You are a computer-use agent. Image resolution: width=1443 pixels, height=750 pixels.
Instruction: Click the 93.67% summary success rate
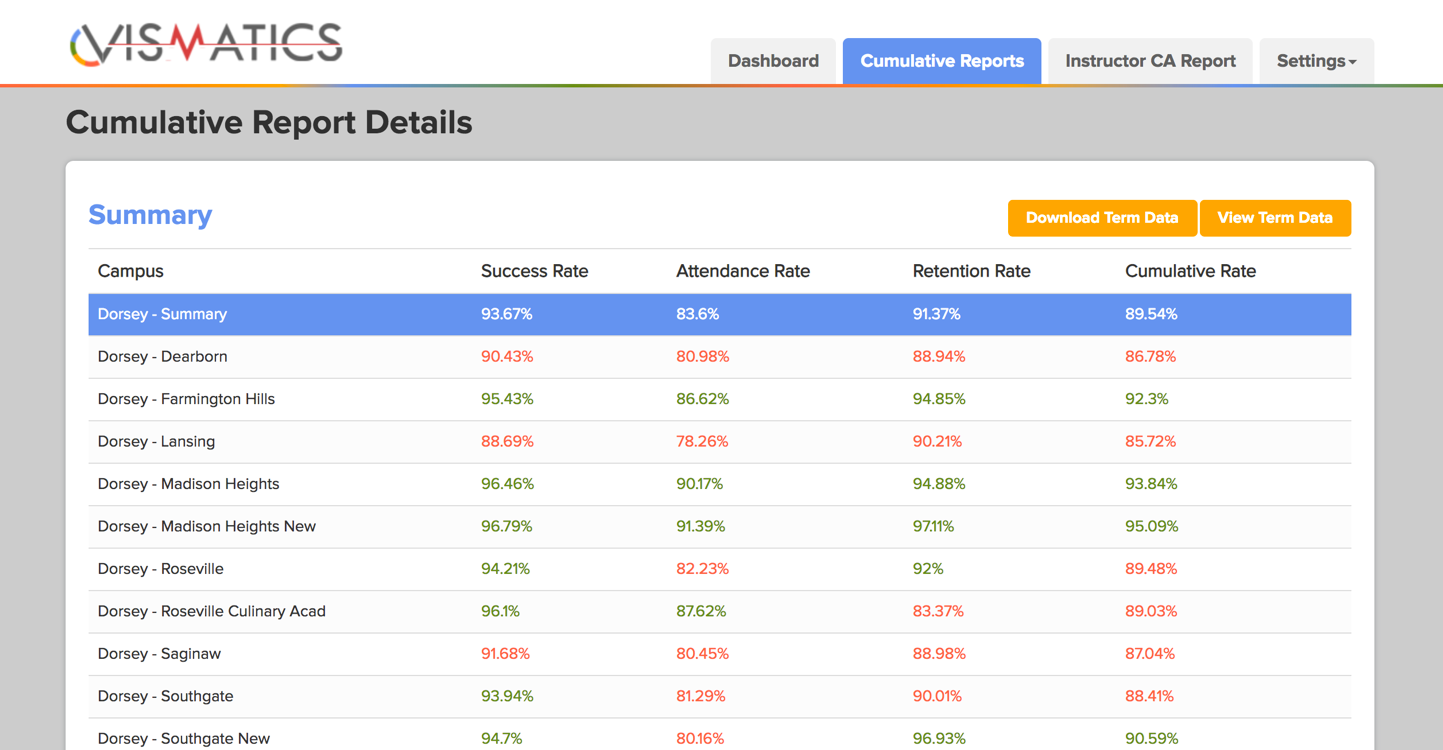(x=507, y=314)
